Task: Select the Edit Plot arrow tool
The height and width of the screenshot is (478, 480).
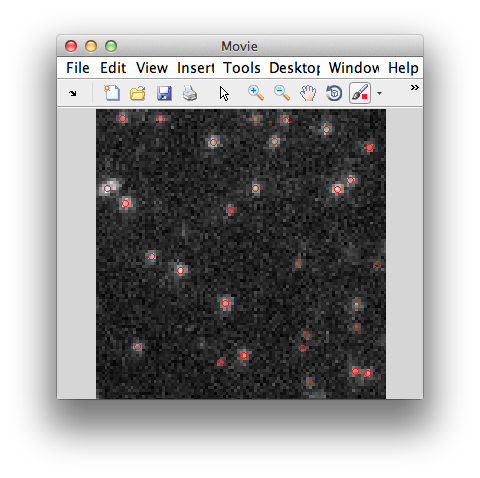Action: (224, 93)
